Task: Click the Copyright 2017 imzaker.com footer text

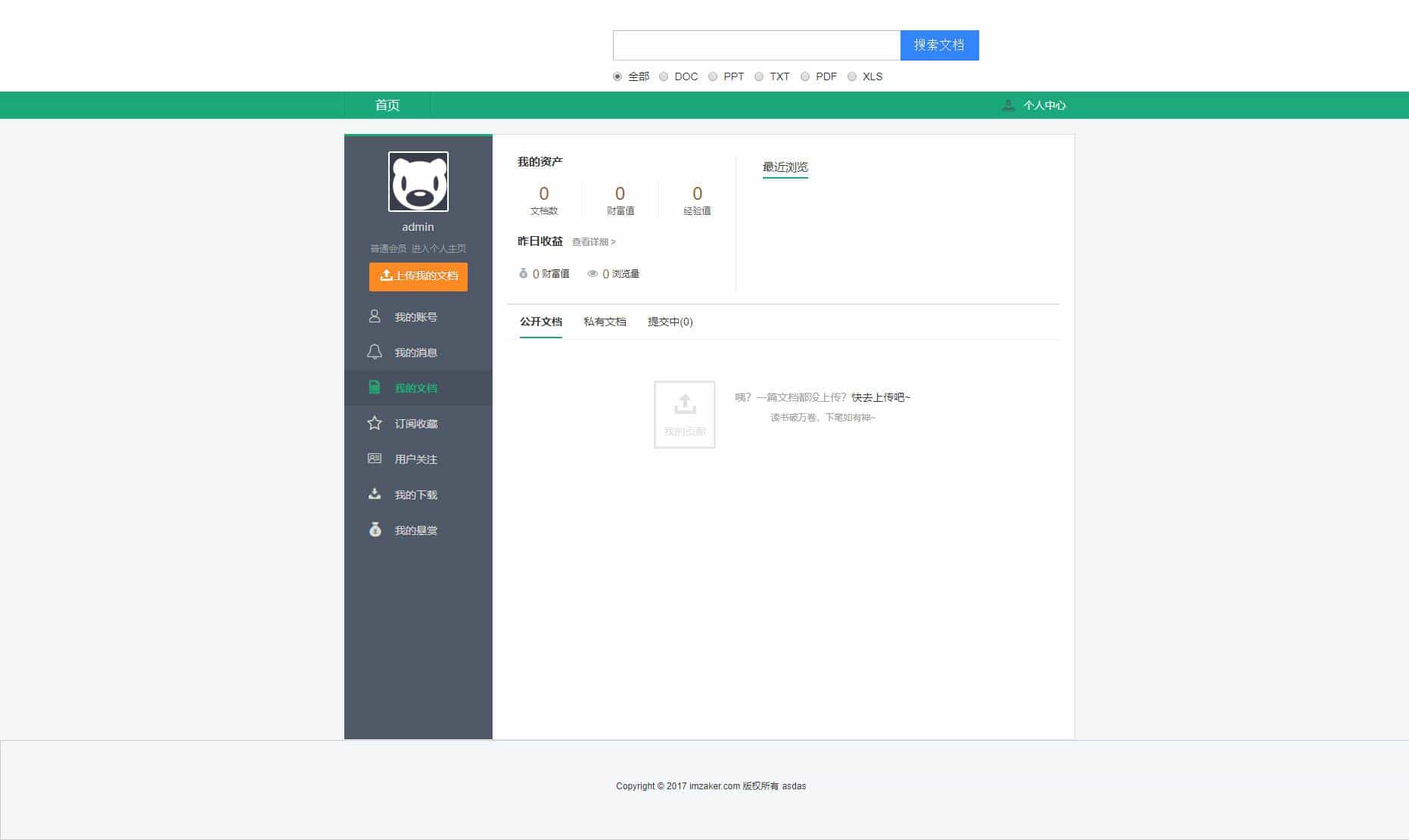Action: (x=711, y=786)
